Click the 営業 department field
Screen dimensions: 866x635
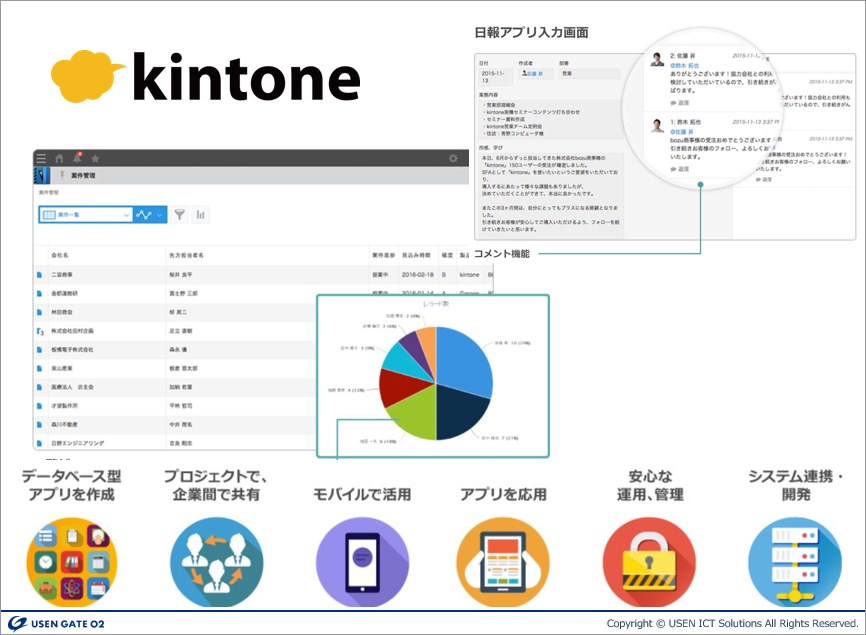click(589, 73)
